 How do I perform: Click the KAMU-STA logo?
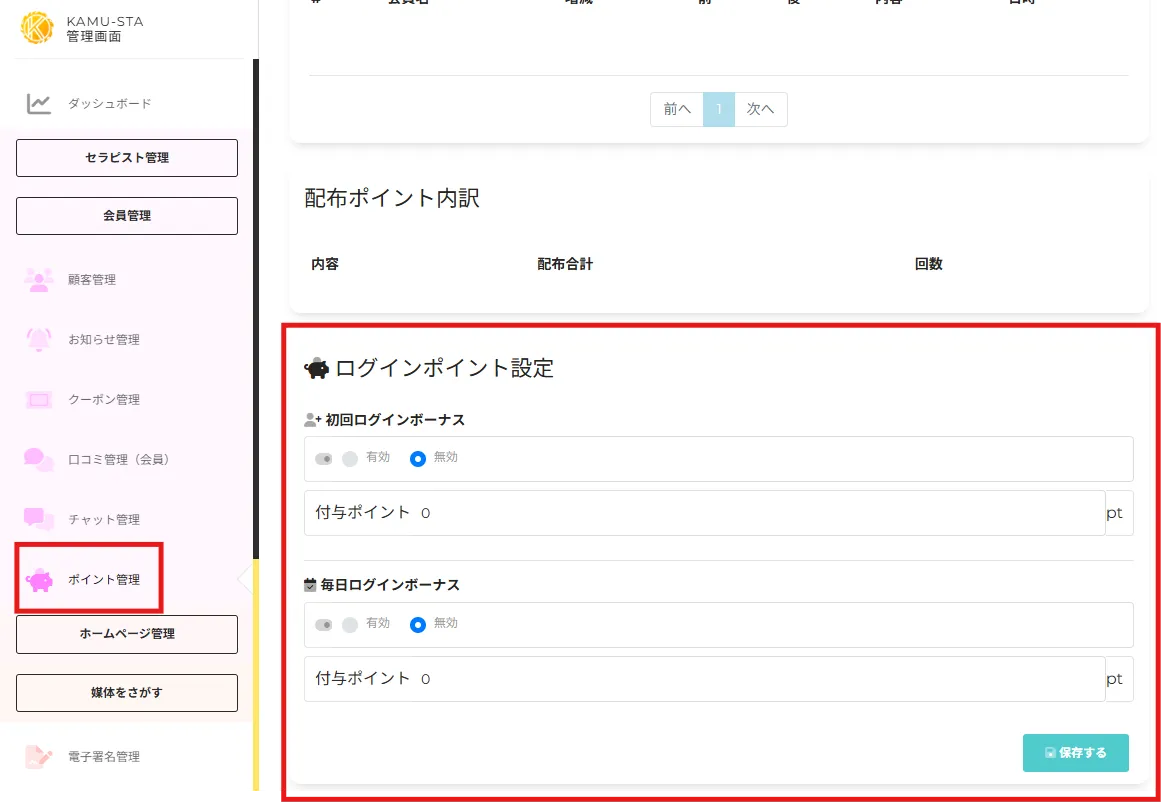pos(37,28)
